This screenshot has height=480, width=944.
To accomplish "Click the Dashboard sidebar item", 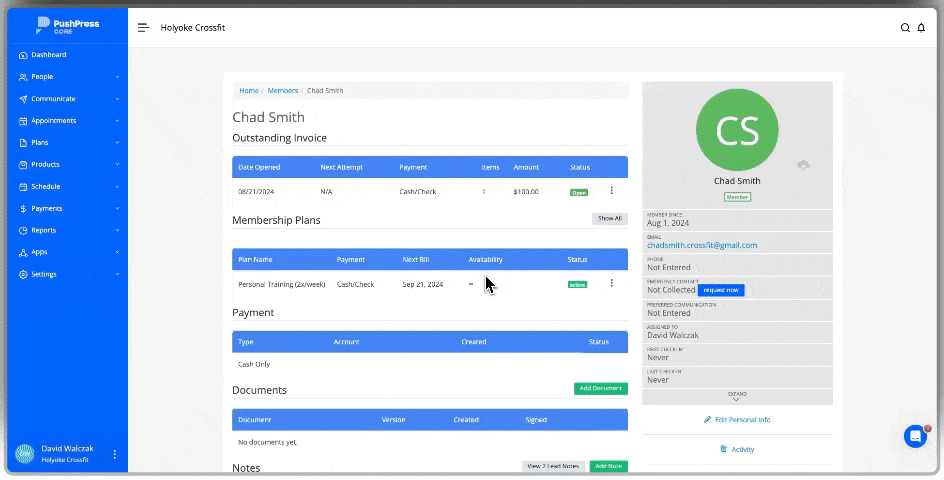I will [x=48, y=55].
